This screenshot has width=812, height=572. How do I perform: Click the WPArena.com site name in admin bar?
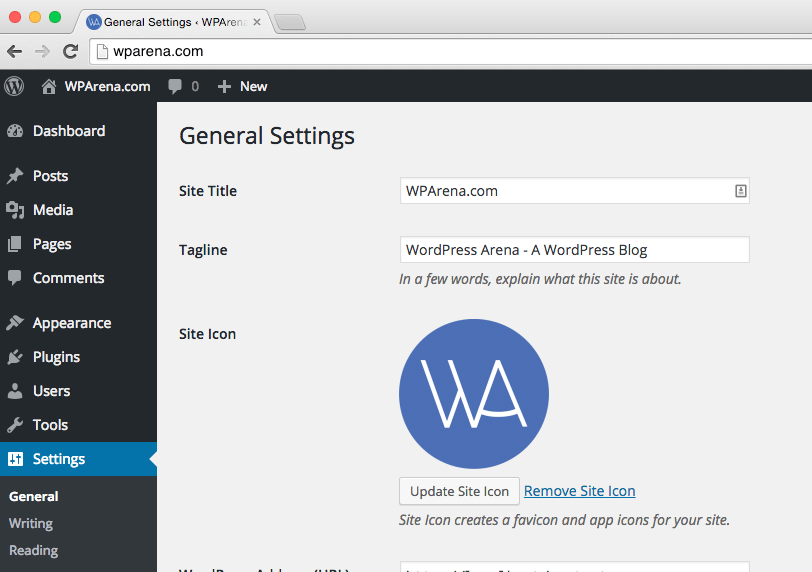tap(107, 86)
